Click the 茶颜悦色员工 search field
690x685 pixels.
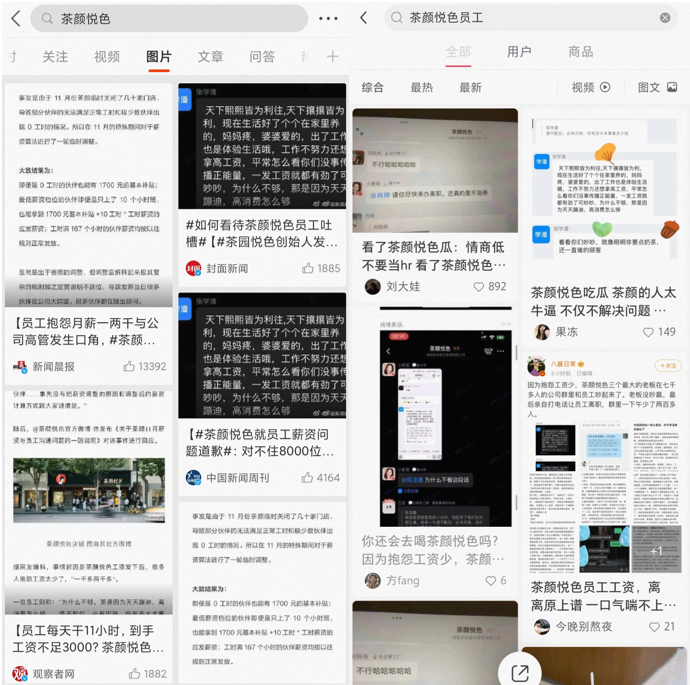(x=531, y=18)
